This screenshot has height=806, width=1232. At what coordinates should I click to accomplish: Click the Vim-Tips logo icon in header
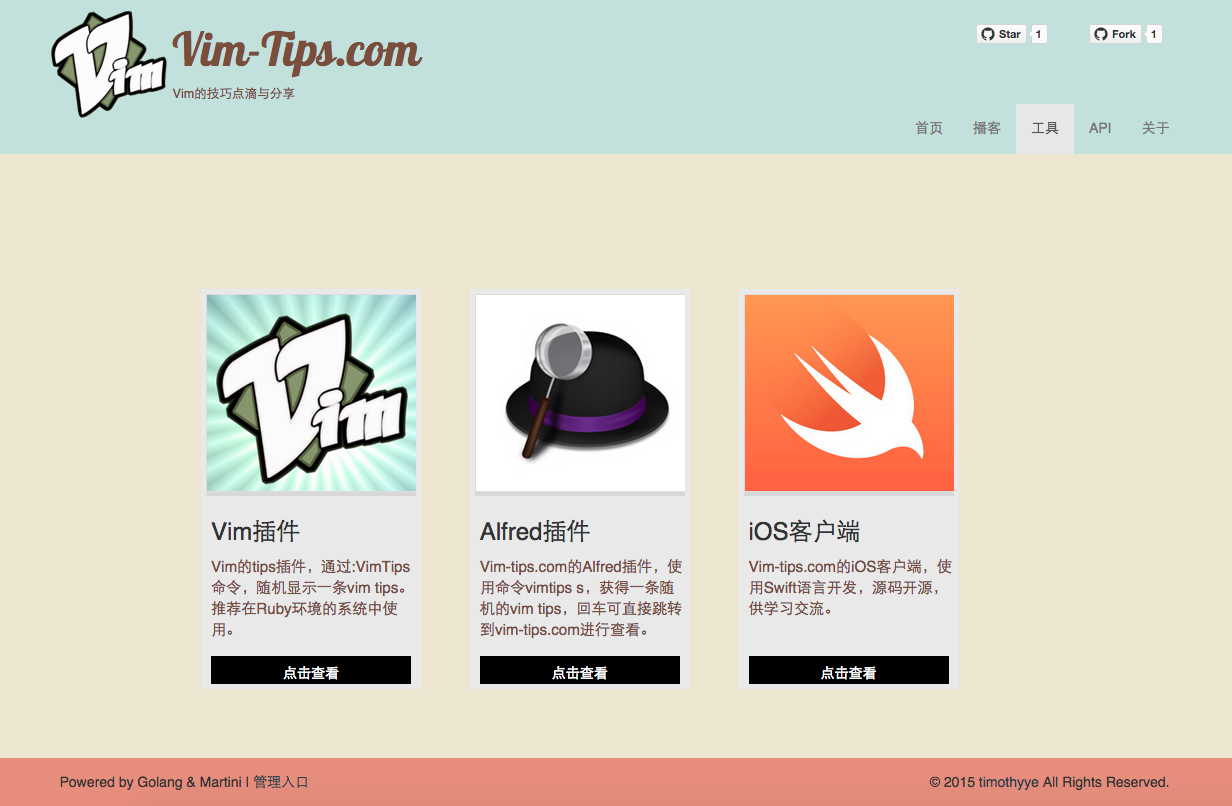coord(109,65)
